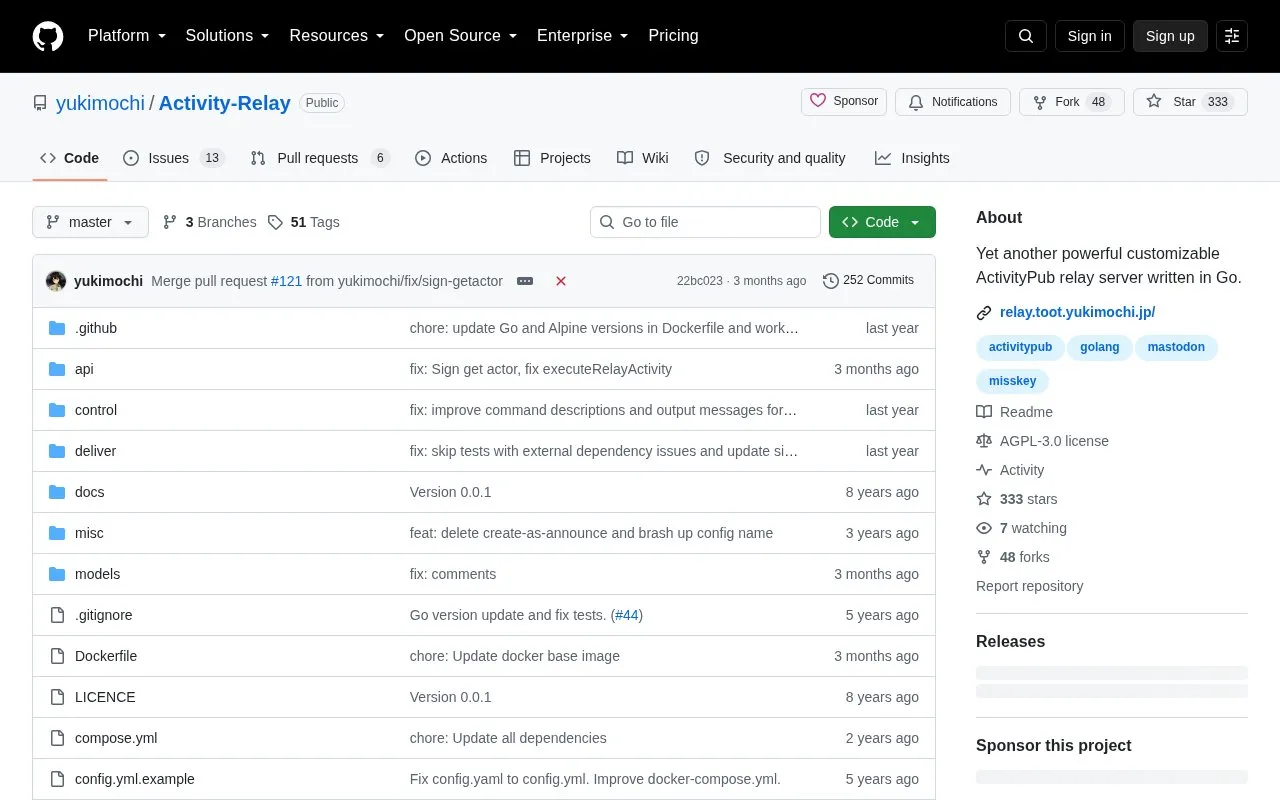1280x800 pixels.
Task: Click the activitypub topic tag
Action: point(1020,347)
